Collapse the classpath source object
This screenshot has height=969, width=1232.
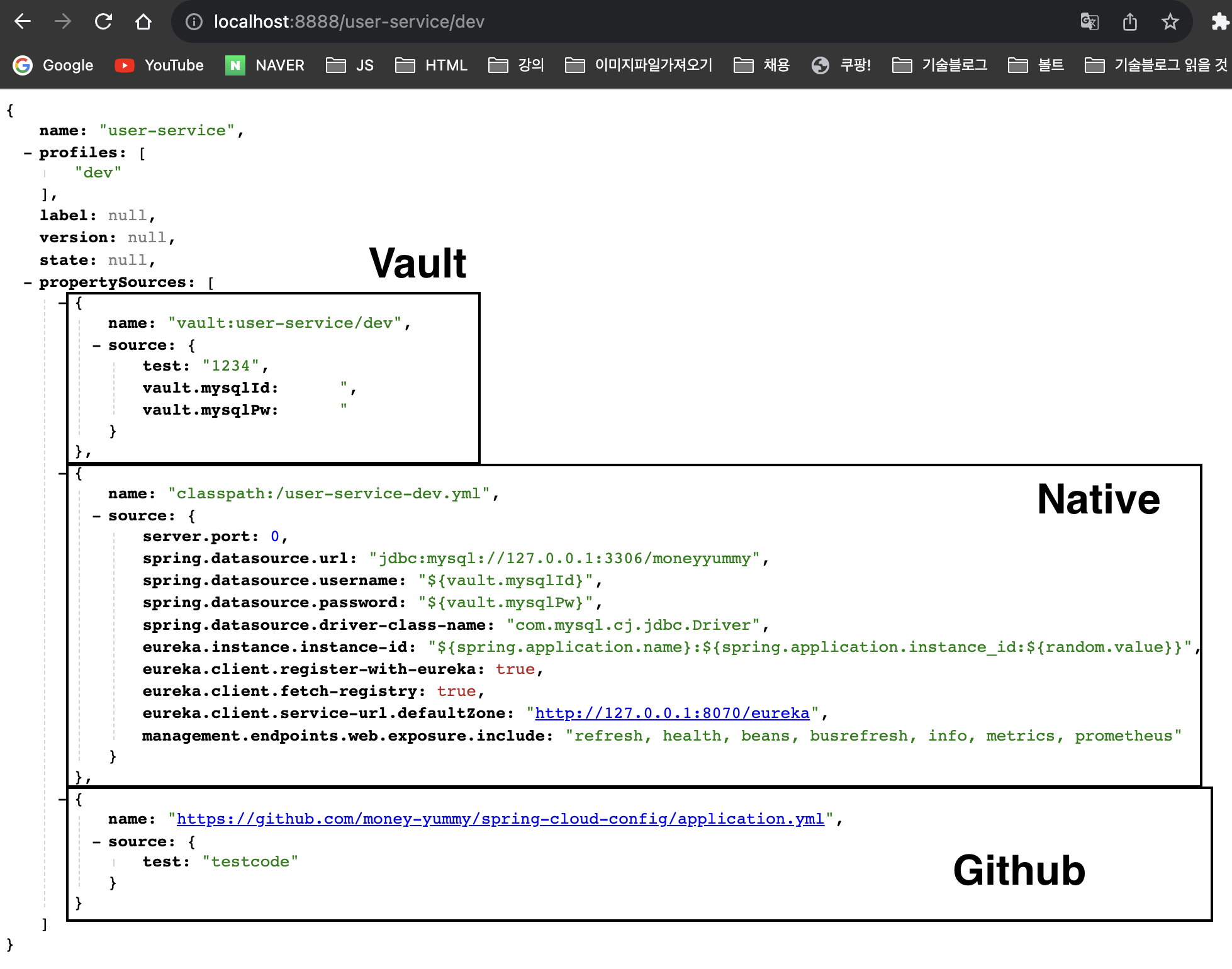coord(97,516)
